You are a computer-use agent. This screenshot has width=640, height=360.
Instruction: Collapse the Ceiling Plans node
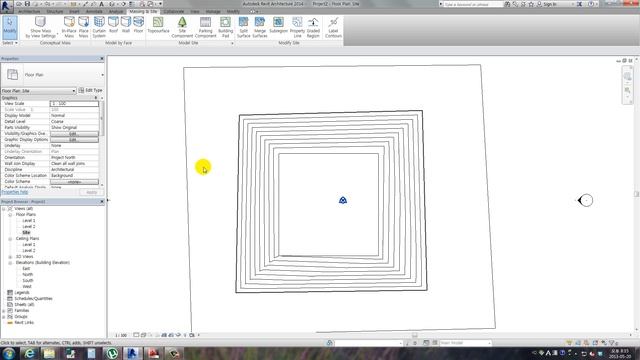click(x=10, y=239)
